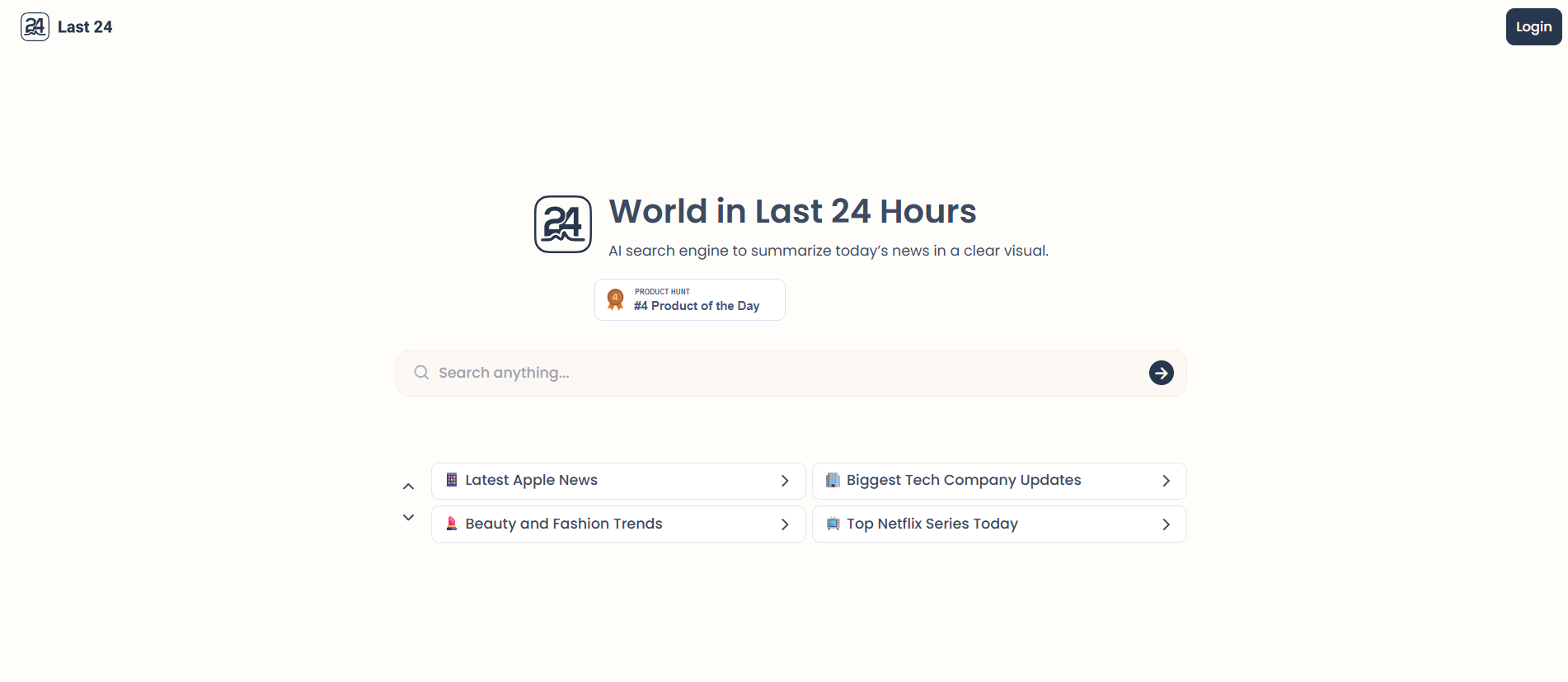Open the Product Hunt #4 Product badge
Viewport: 1568px width, 682px height.
click(x=690, y=299)
